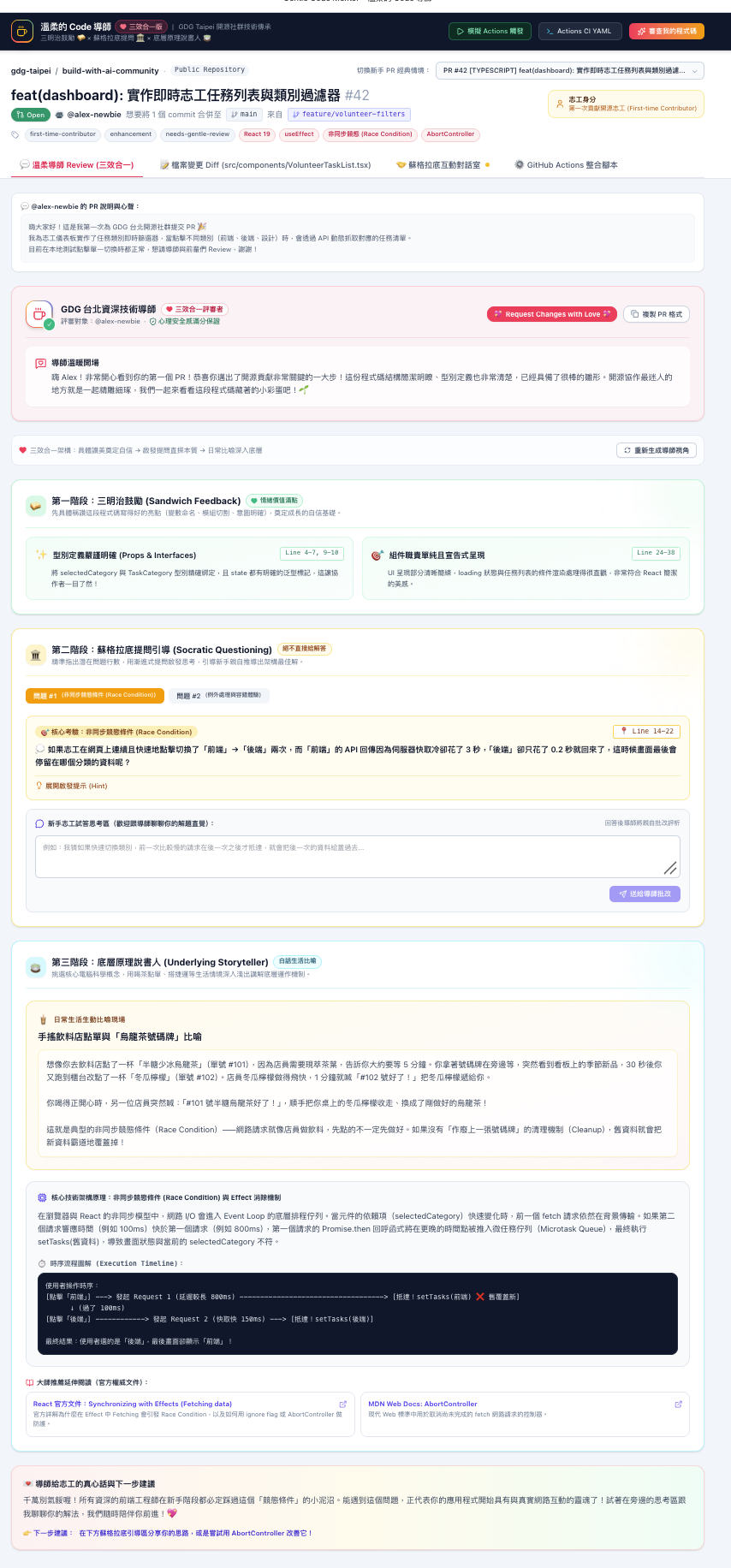Click feature/volunteer-filters branch chip
Screen dimensions: 731x1568
pyautogui.click(x=349, y=114)
